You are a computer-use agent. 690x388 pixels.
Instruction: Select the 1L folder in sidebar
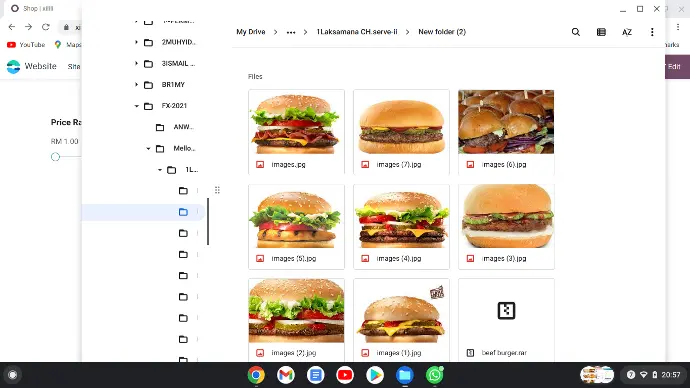[x=183, y=170]
